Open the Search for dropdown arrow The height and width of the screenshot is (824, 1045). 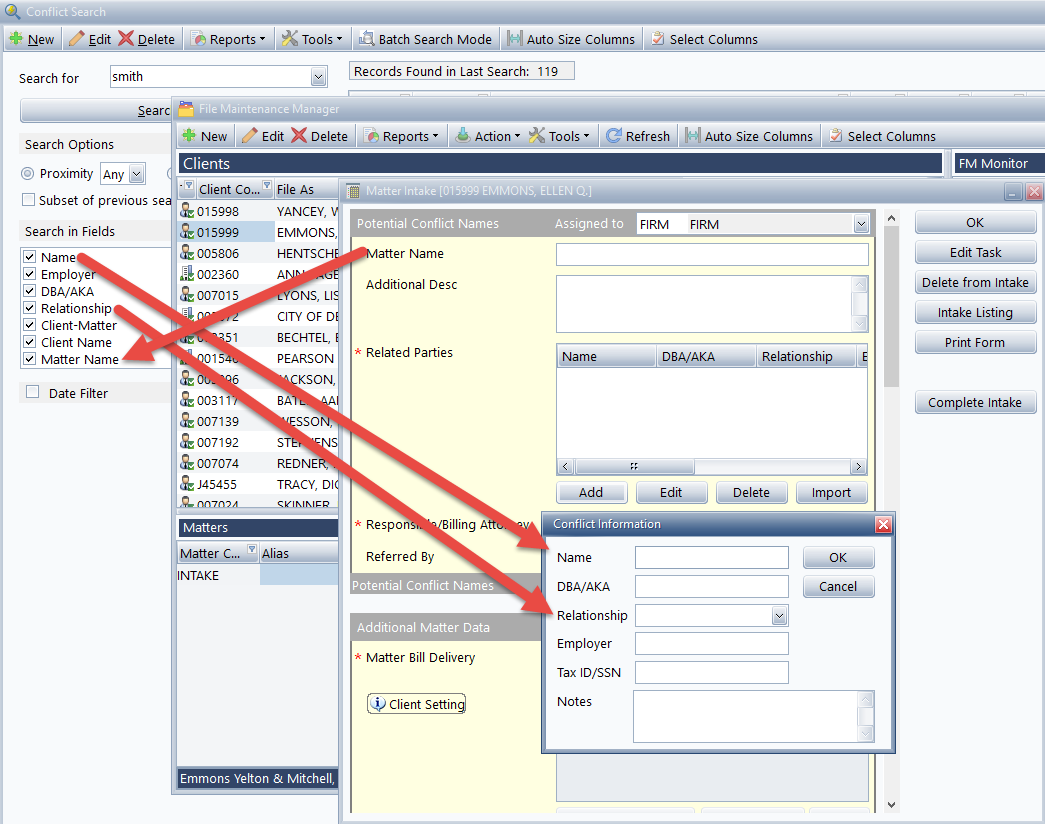tap(318, 77)
